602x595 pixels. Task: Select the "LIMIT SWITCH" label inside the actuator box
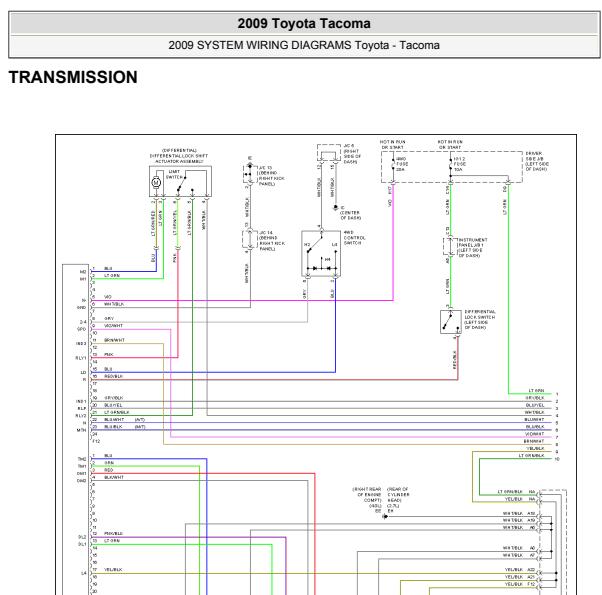(174, 174)
